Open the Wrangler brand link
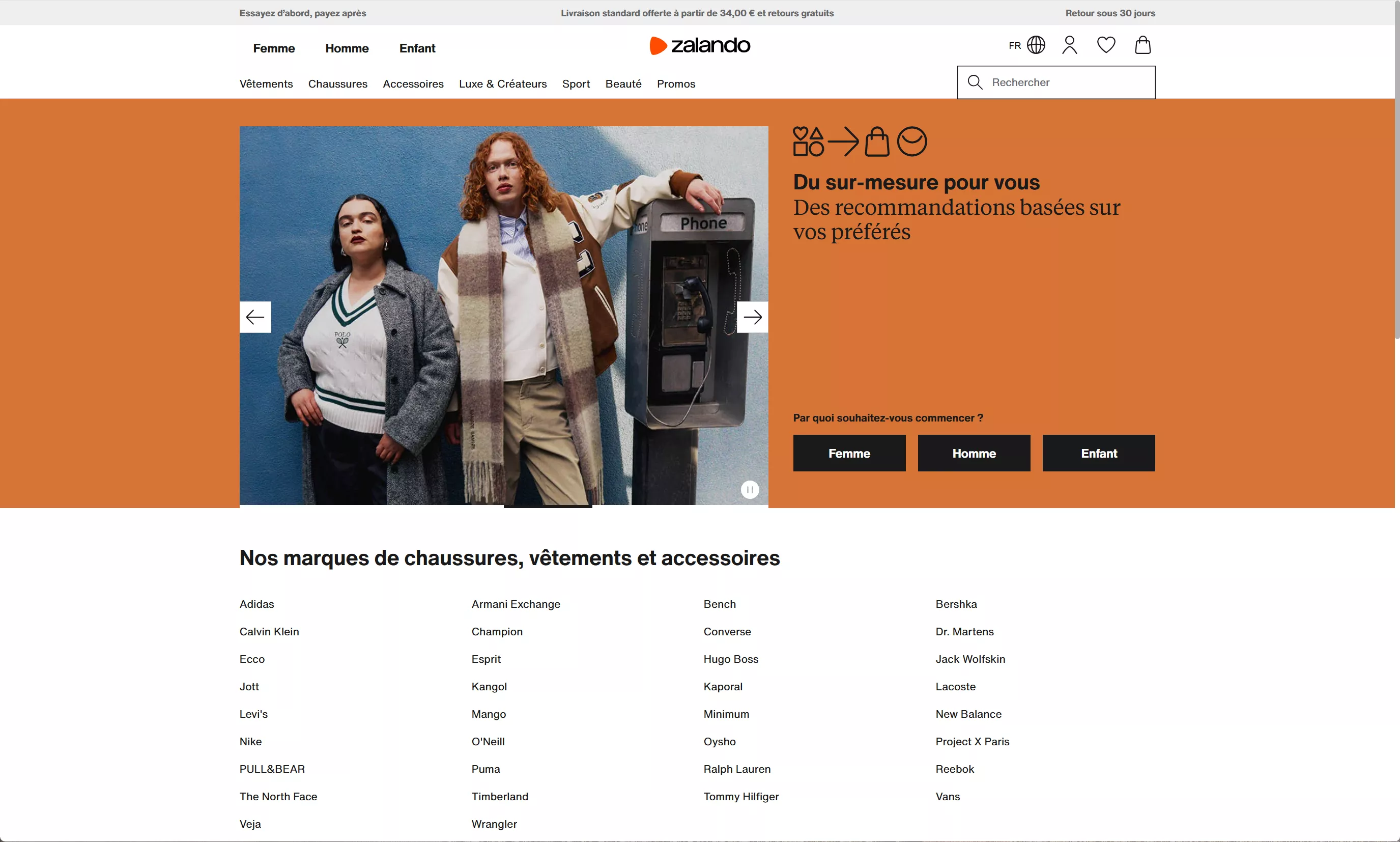The height and width of the screenshot is (842, 1400). coord(495,824)
